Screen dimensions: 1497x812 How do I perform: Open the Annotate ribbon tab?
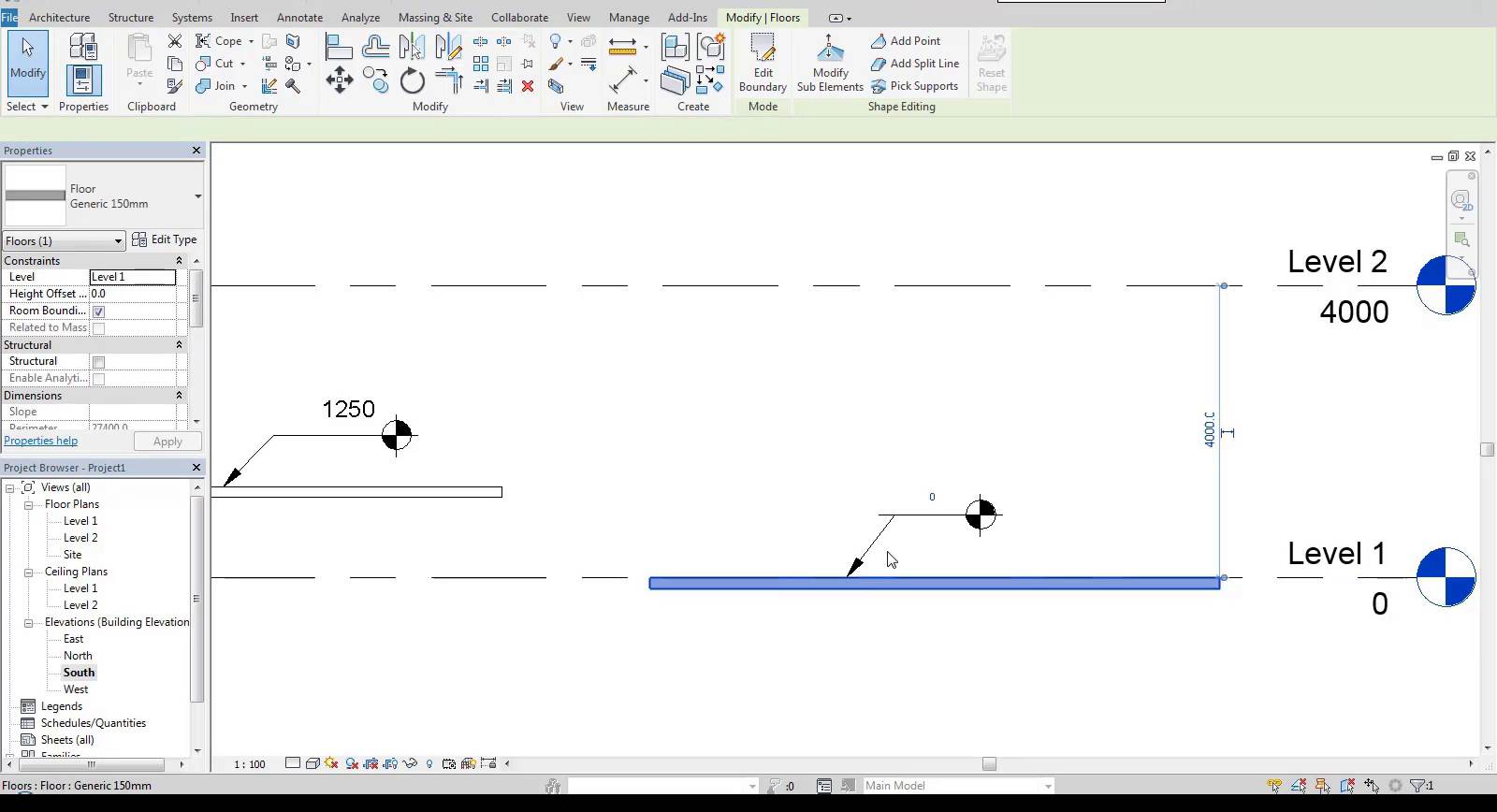pos(299,18)
